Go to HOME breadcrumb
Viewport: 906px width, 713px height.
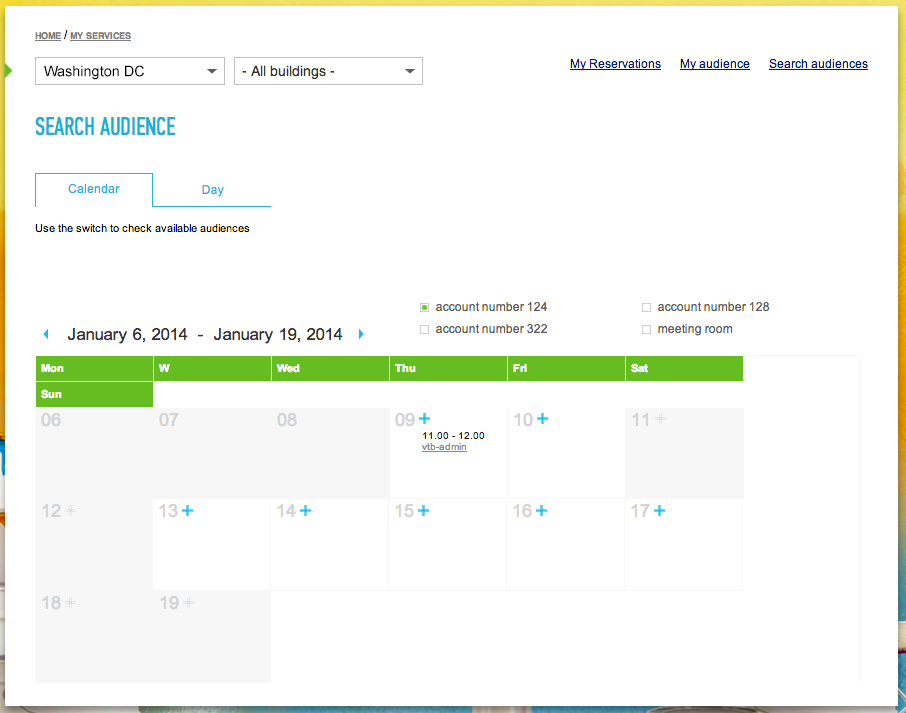48,36
